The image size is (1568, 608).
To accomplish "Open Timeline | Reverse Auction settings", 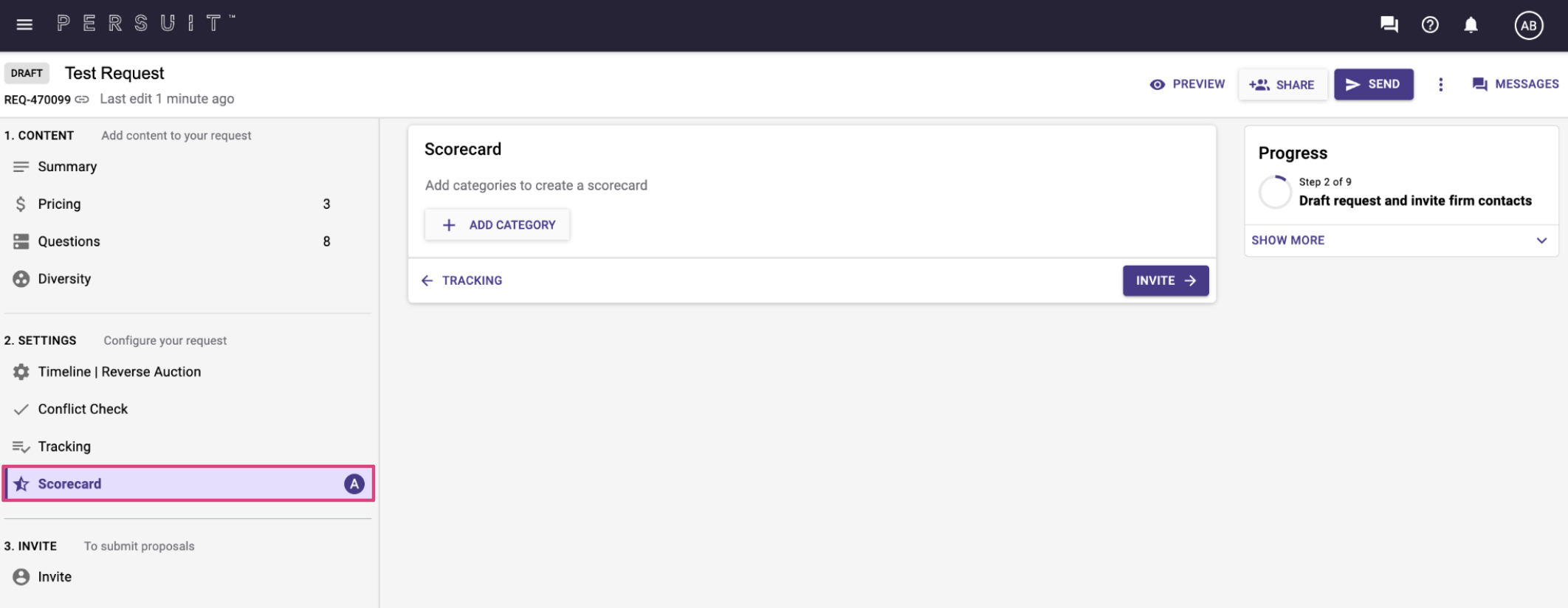I will point(188,372).
